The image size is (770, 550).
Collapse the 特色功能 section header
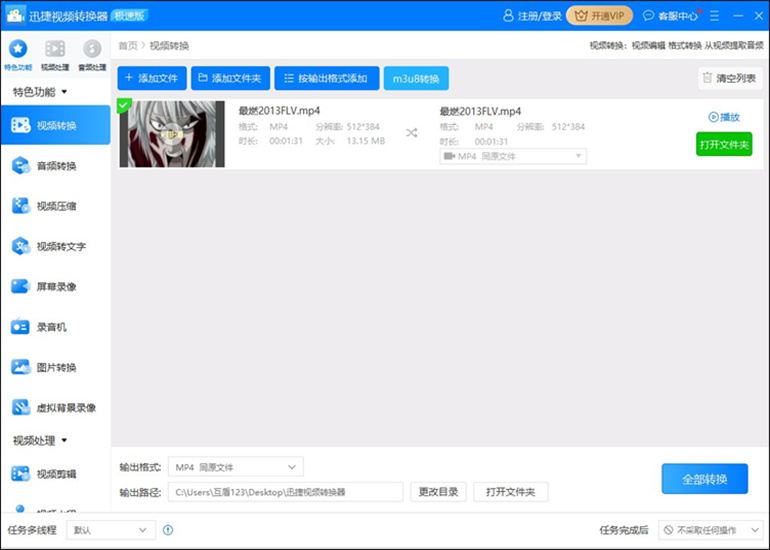[40, 92]
